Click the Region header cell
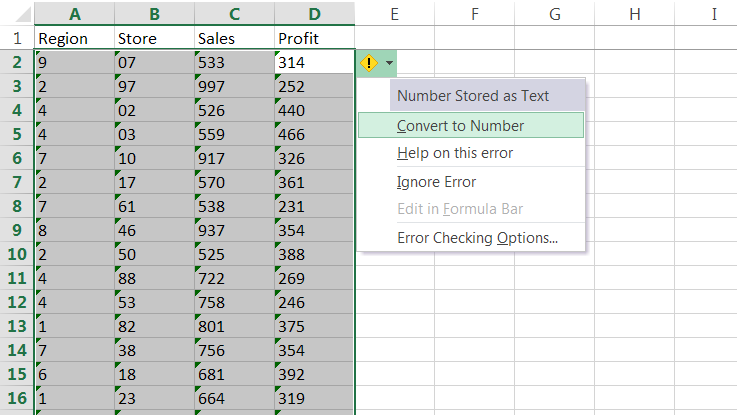Viewport: 737px width, 415px height. click(x=74, y=38)
